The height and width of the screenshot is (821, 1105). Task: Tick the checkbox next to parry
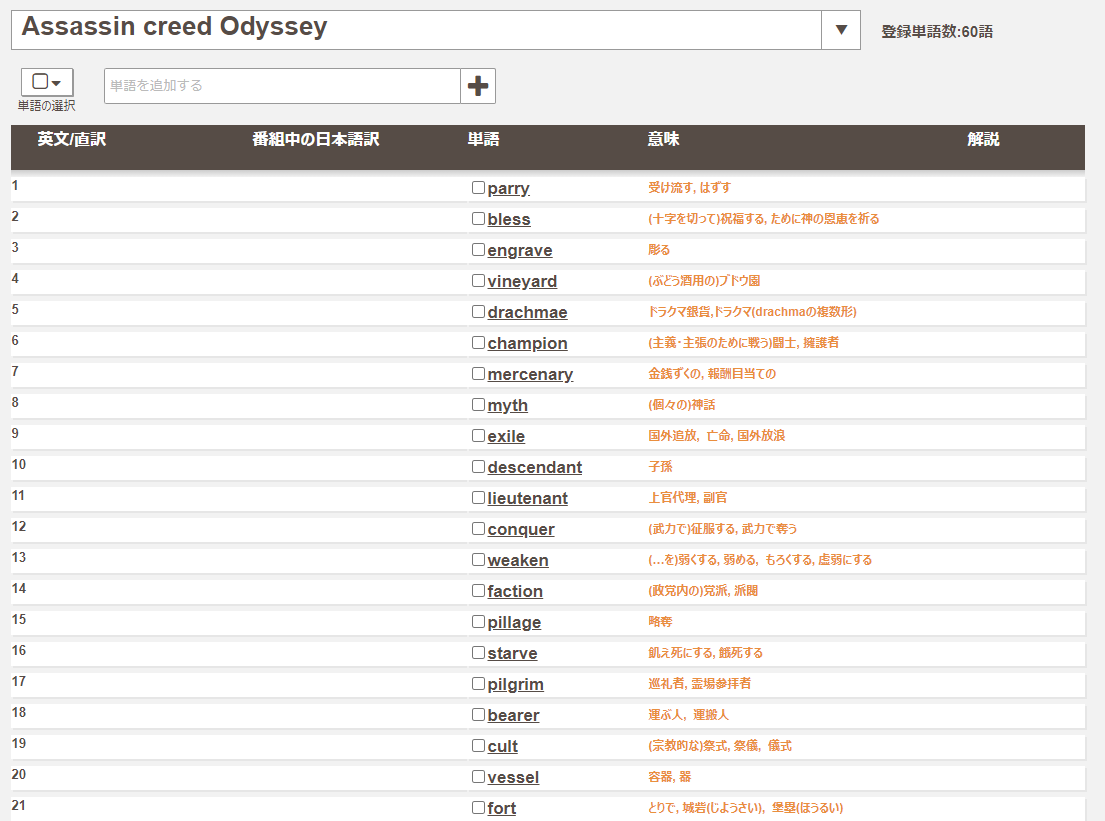479,187
